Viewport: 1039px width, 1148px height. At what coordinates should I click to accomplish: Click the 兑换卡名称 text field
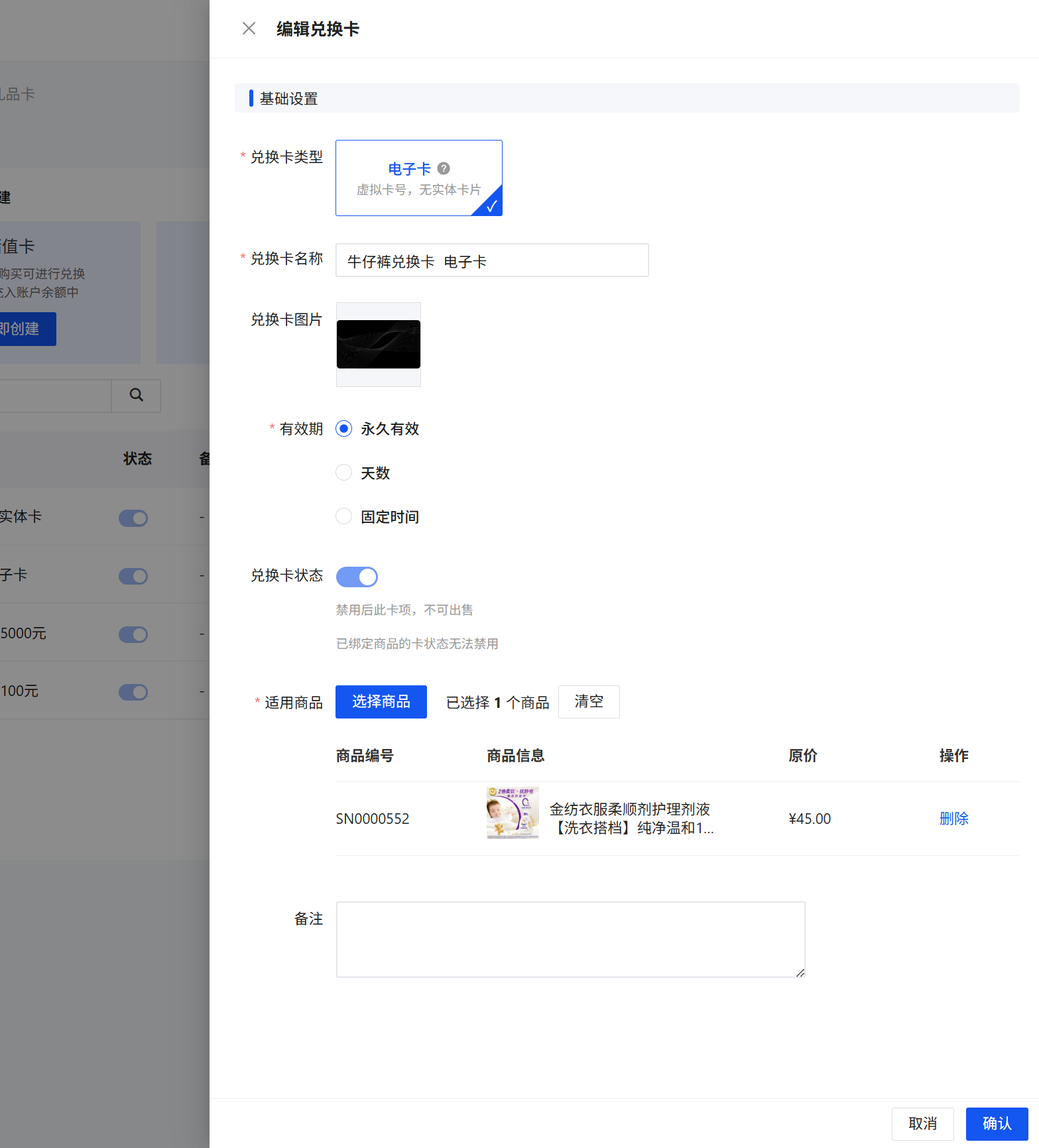(491, 260)
